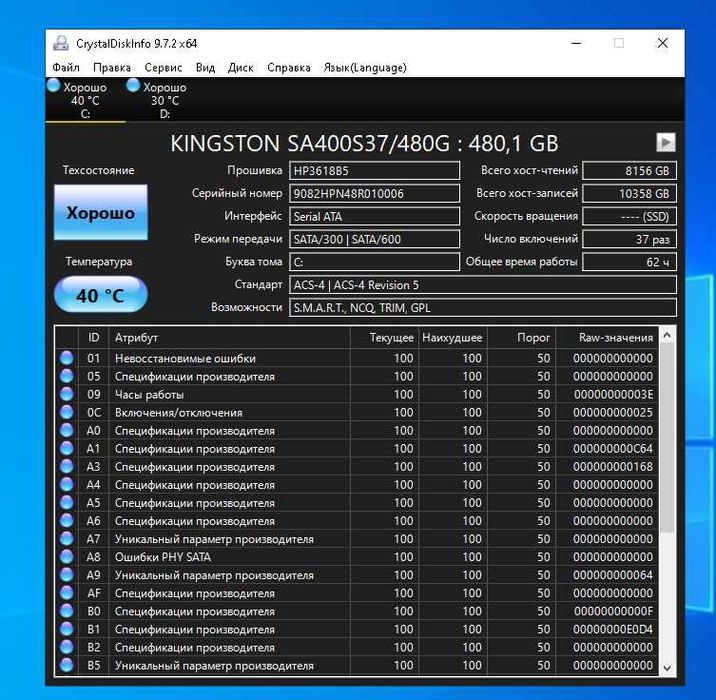Click status orb for attribute A7
This screenshot has height=700, width=716.
[x=67, y=539]
